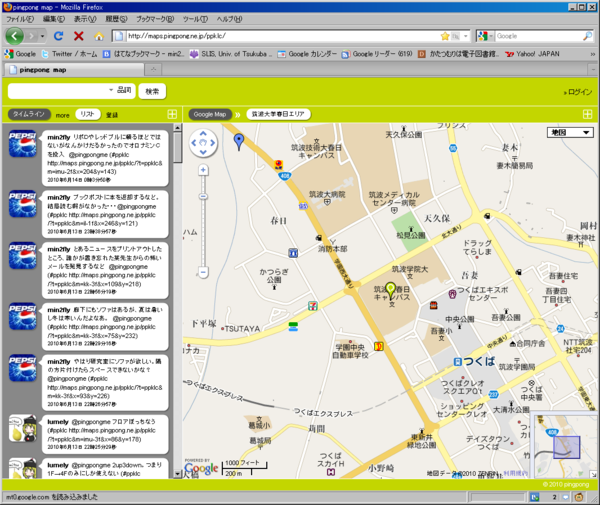Click the つくば station icon on map
This screenshot has height=505, width=600.
tap(457, 362)
